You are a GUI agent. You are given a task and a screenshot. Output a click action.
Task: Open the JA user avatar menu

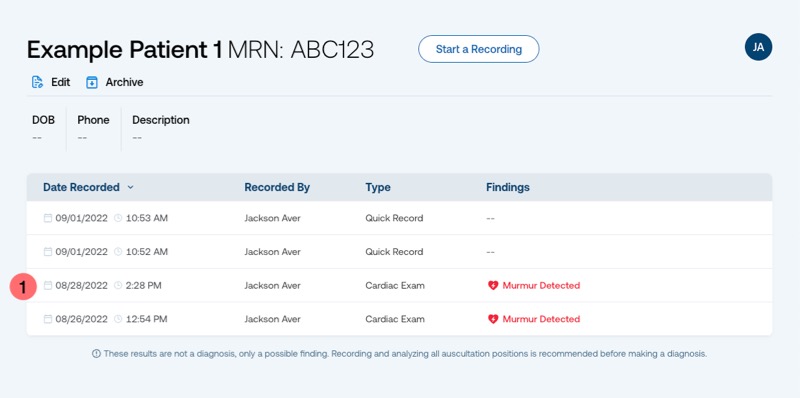pyautogui.click(x=758, y=47)
